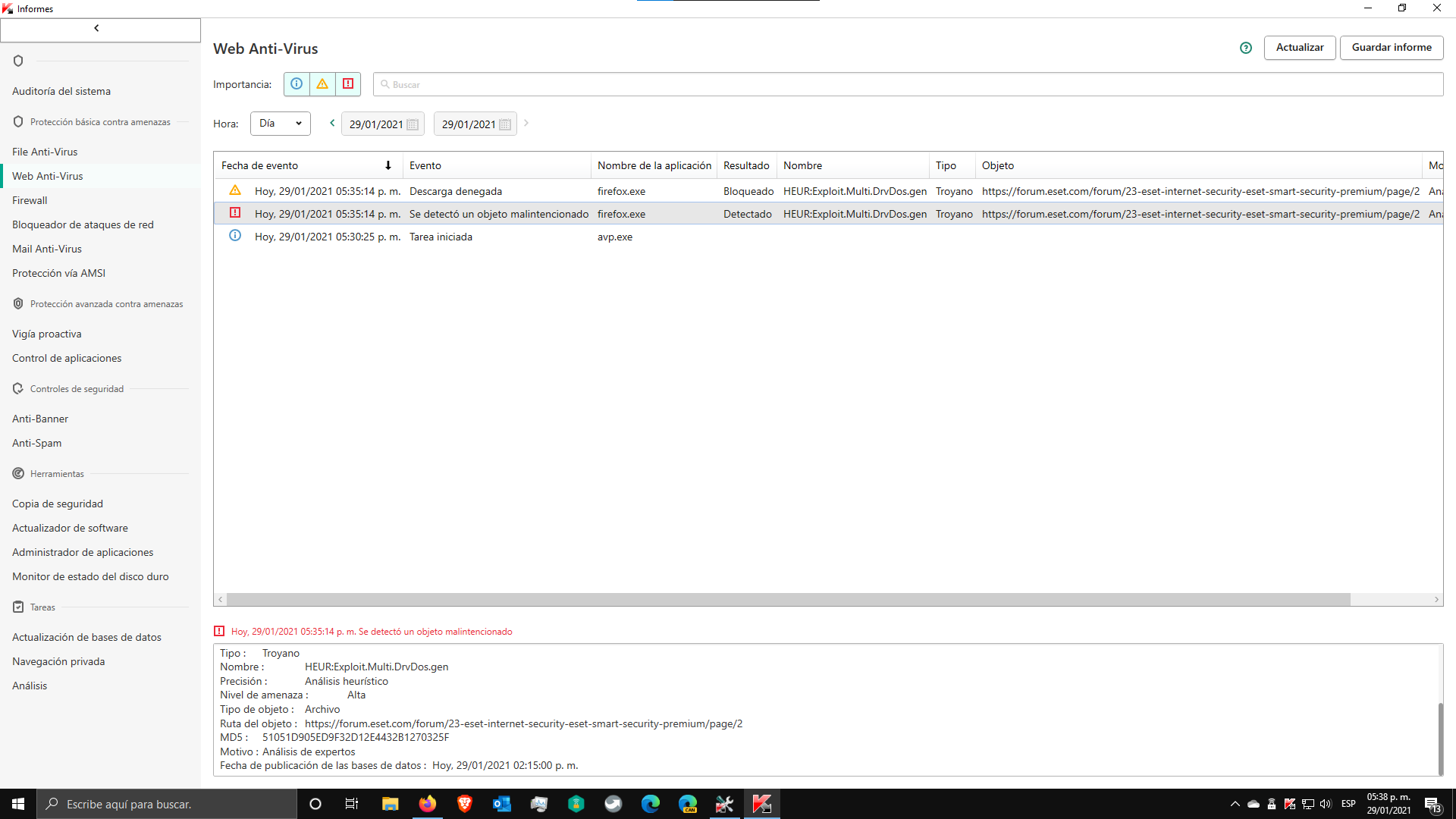Click Kaspersky icon in taskbar
Viewport: 1456px width, 819px height.
tap(762, 804)
